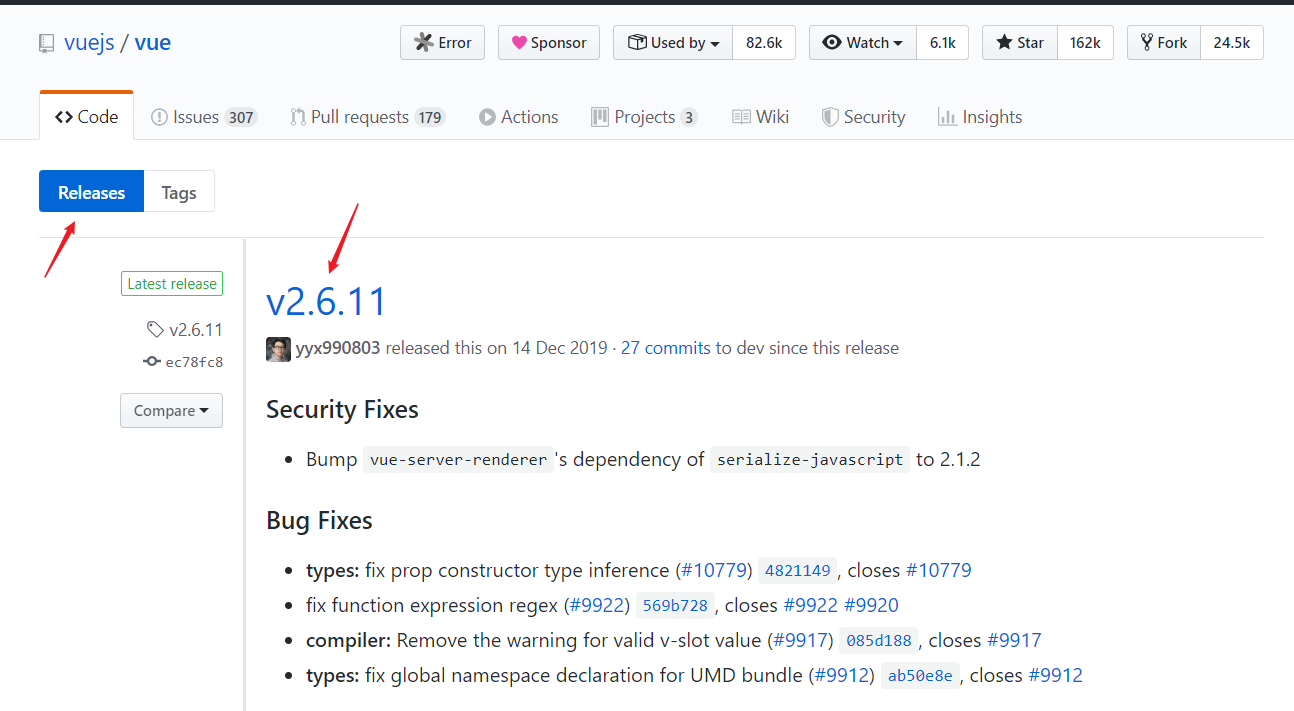This screenshot has width=1294, height=711.
Task: Switch to the Actions tab
Action: 518,117
